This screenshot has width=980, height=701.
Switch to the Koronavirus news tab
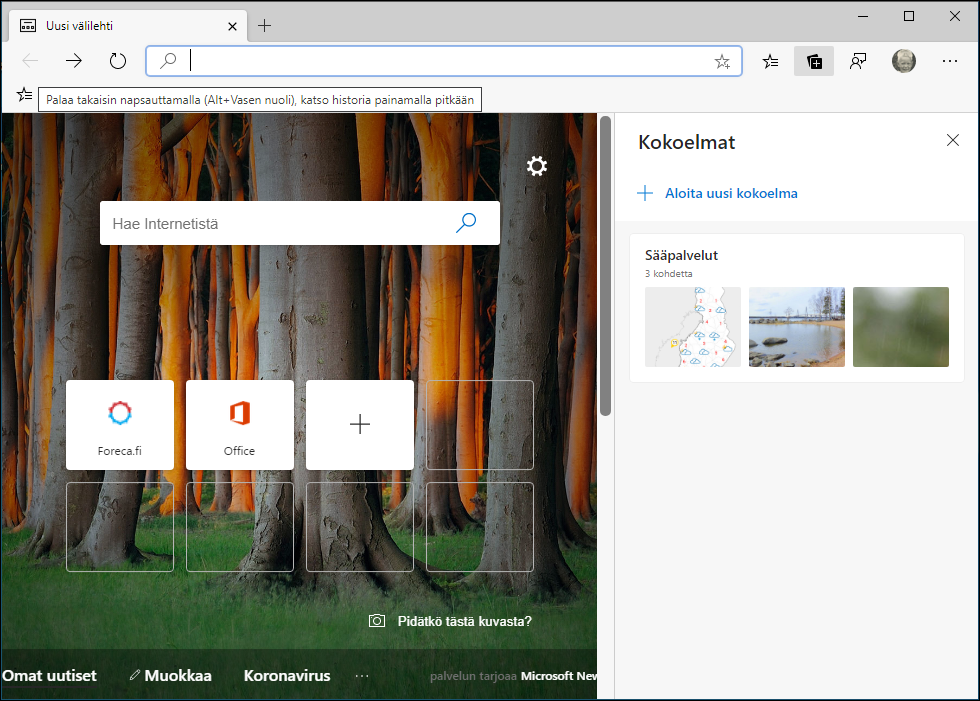pos(286,676)
